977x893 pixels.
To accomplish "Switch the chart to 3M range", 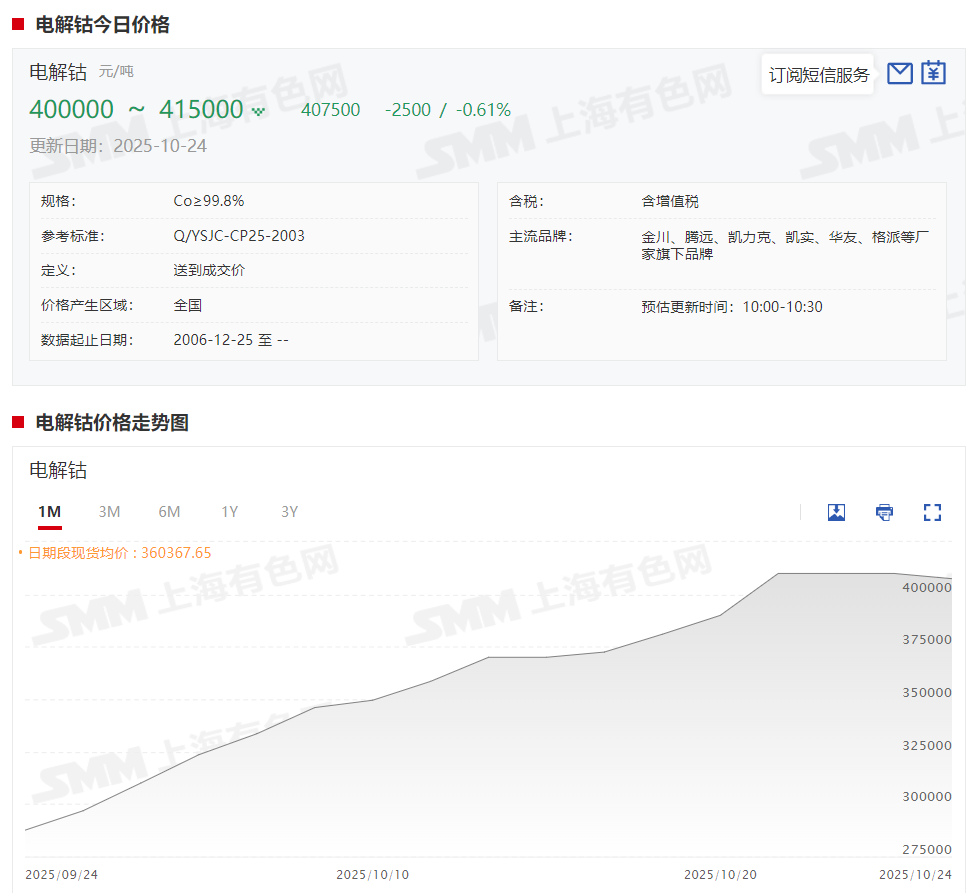I will (x=109, y=512).
